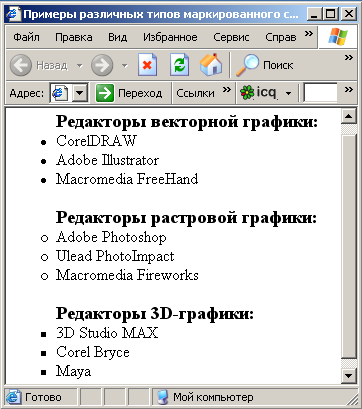Viewport: 362px width, 409px height.
Task: Refresh the page with green arrows icon
Action: pos(179,64)
